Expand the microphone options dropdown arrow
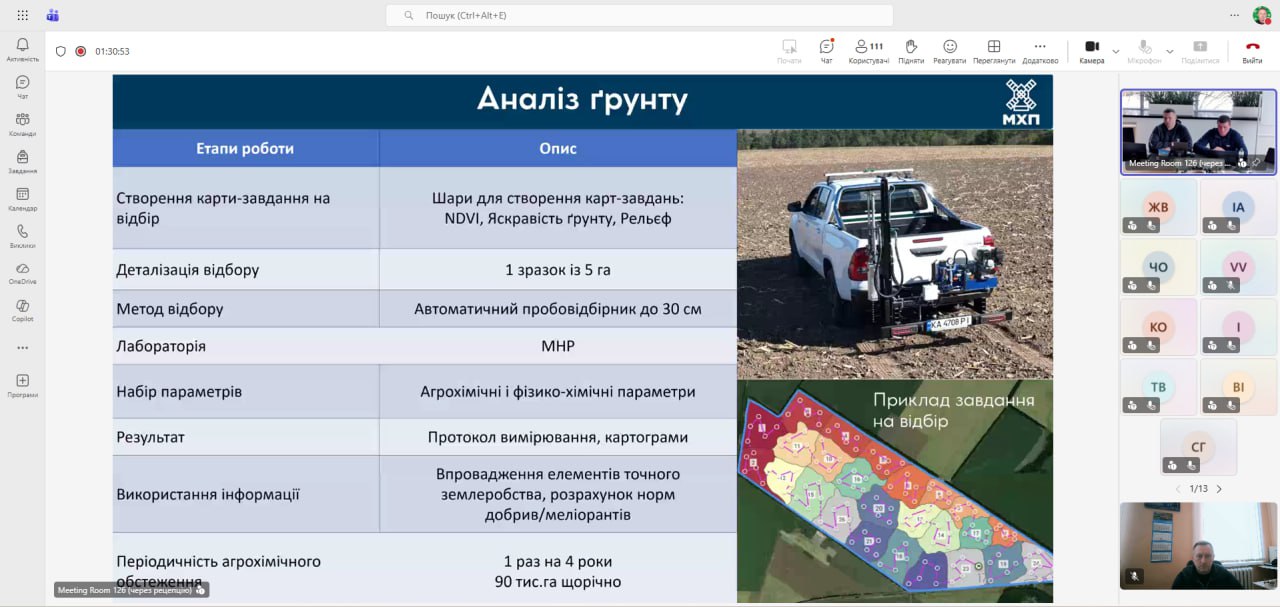This screenshot has height=607, width=1280. tap(1169, 51)
